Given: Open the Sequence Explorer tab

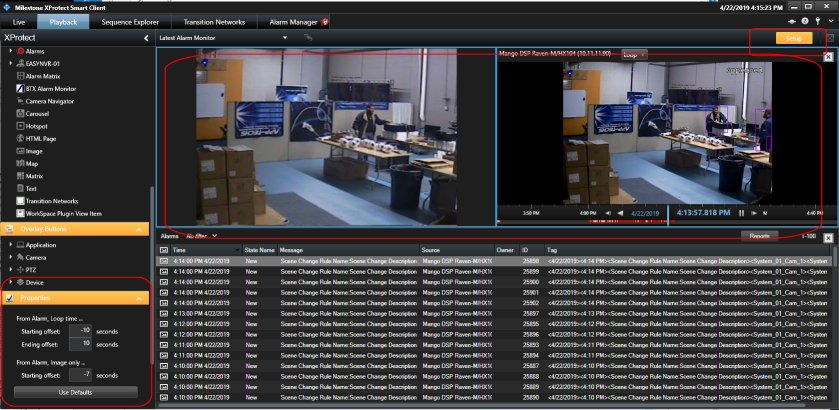Looking at the screenshot, I should click(x=130, y=22).
